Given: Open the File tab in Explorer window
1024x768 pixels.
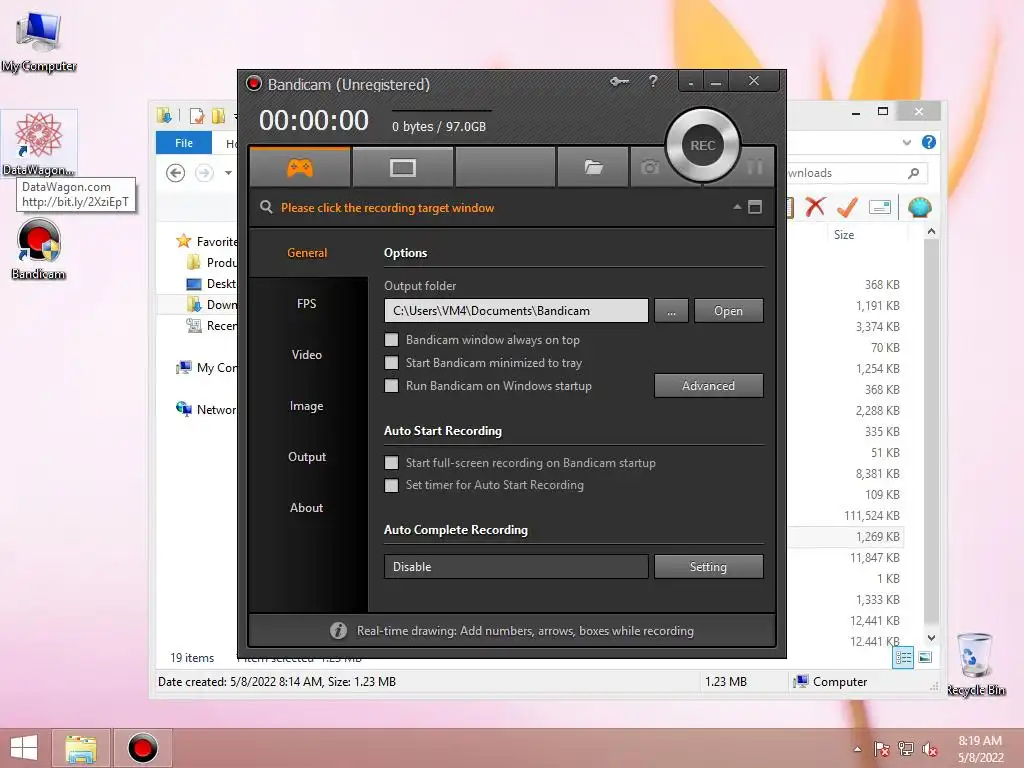Looking at the screenshot, I should [184, 142].
